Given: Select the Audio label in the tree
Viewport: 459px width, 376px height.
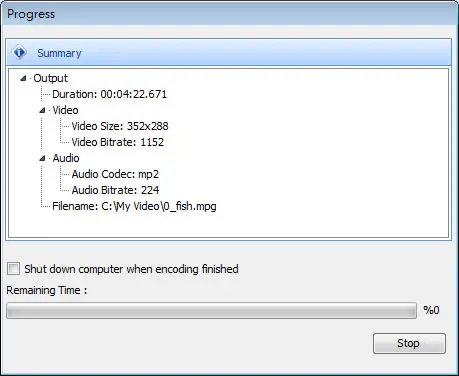Looking at the screenshot, I should coord(66,158).
